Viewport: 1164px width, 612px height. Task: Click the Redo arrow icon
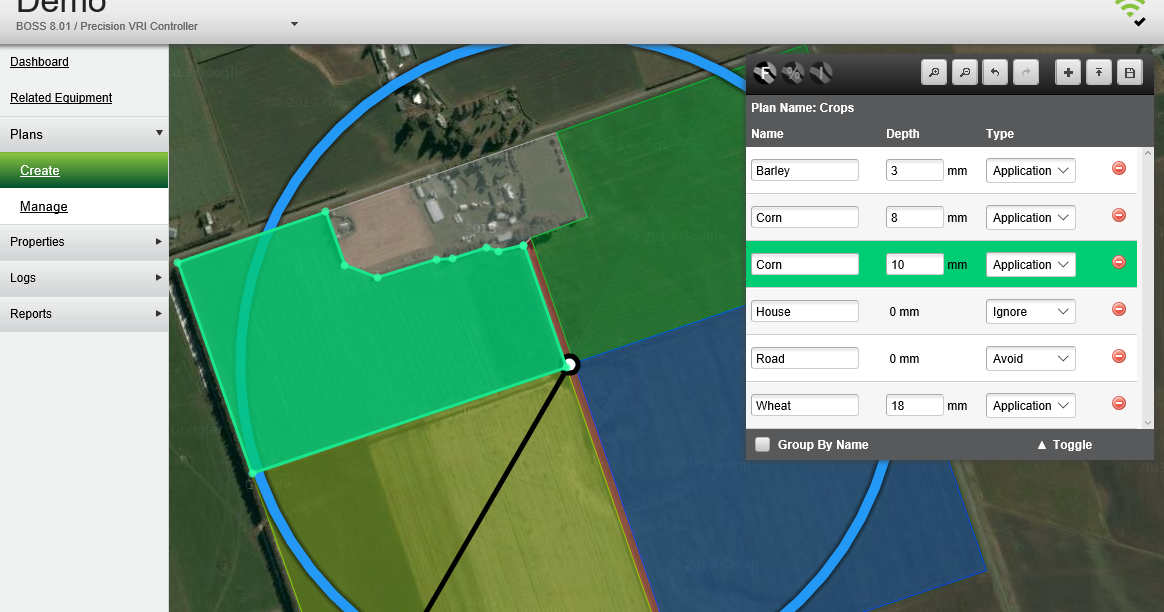click(x=1025, y=72)
